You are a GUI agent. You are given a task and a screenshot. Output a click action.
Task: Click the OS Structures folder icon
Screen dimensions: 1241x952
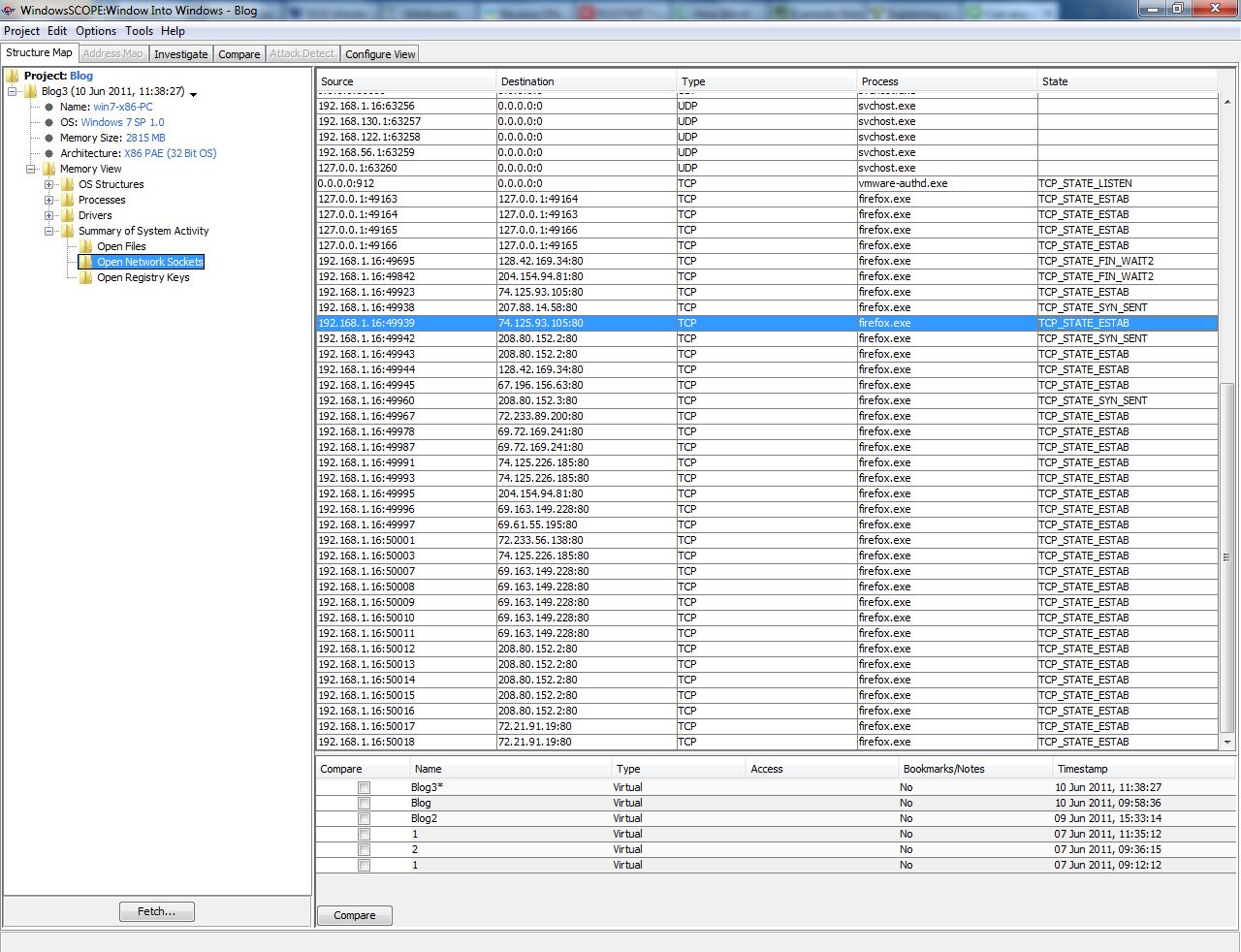pos(68,184)
